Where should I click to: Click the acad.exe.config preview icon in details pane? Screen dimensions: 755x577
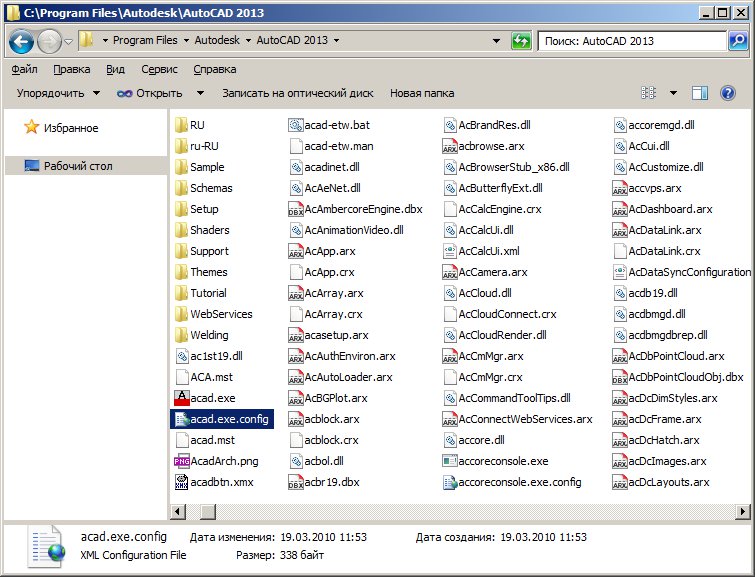point(47,546)
